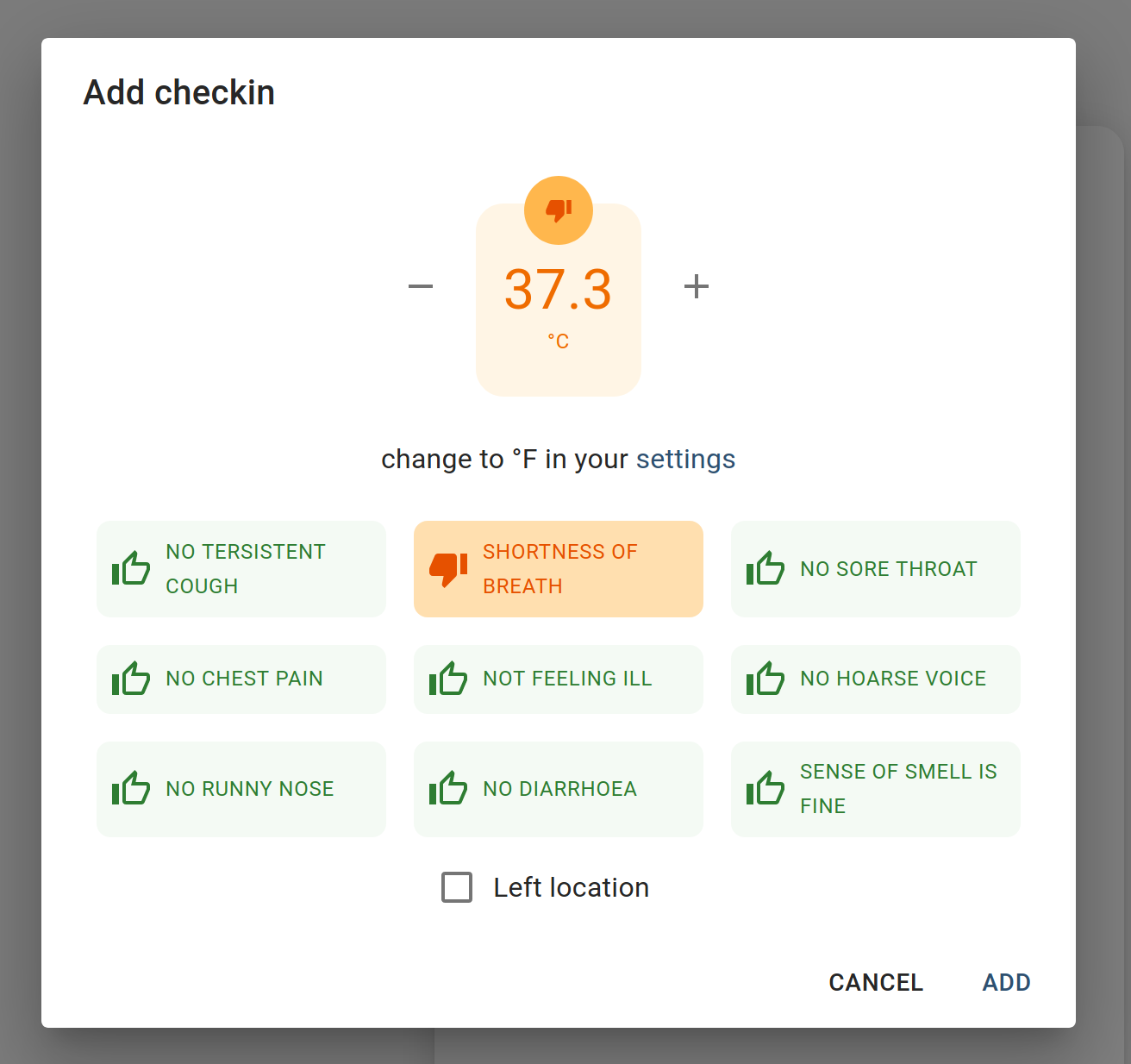Image resolution: width=1131 pixels, height=1064 pixels.
Task: Click the plus icon to increase temperature
Action: click(x=697, y=286)
